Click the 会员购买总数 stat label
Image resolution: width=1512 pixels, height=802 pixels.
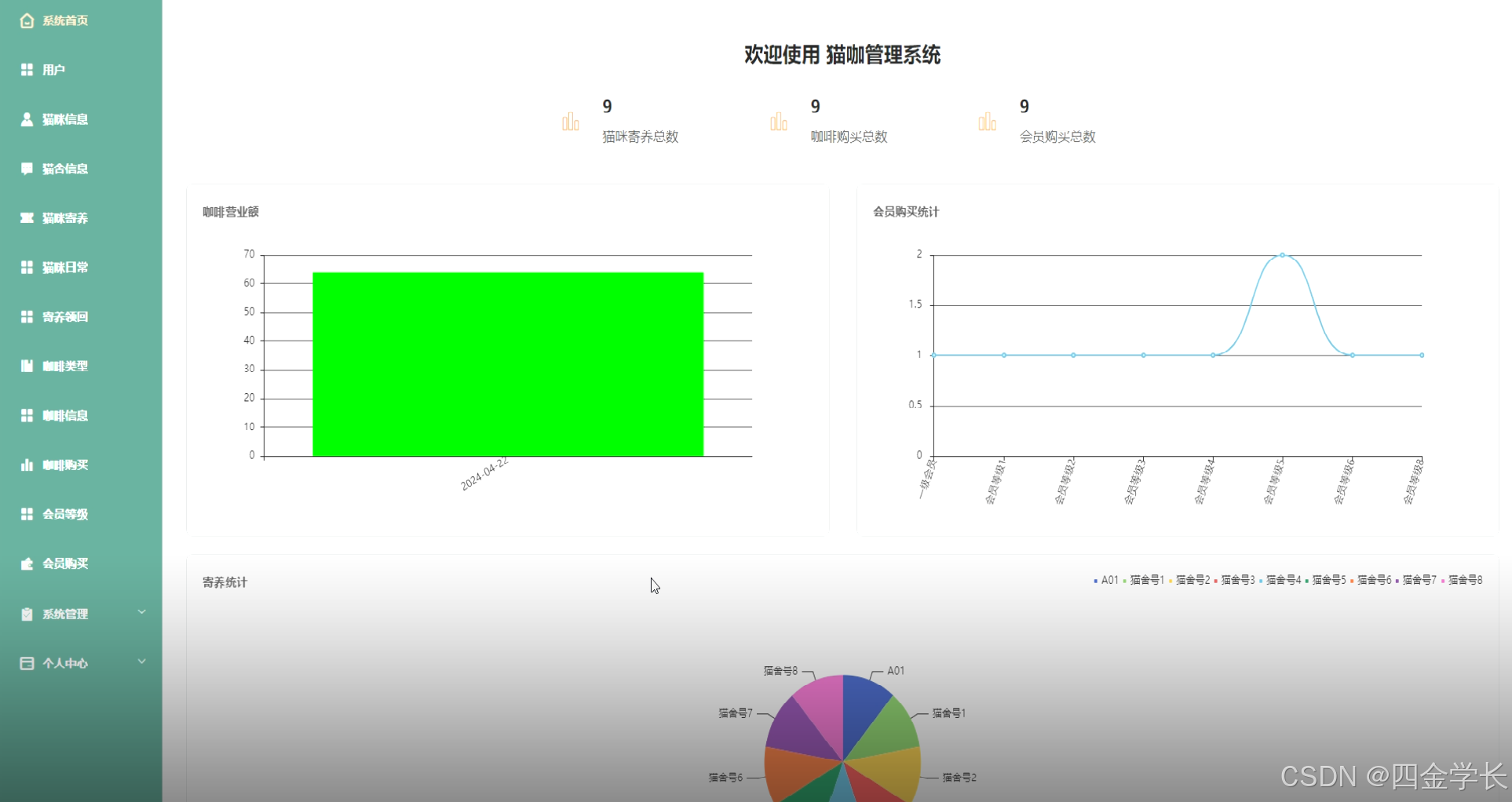(1057, 137)
